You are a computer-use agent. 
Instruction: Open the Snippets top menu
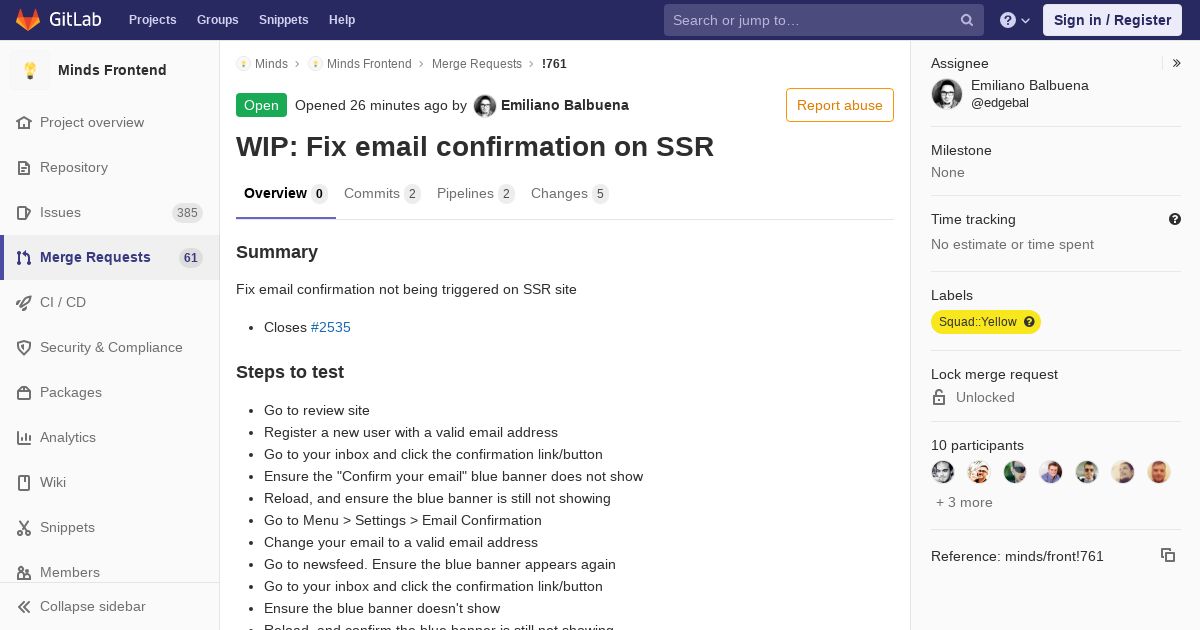(x=284, y=20)
